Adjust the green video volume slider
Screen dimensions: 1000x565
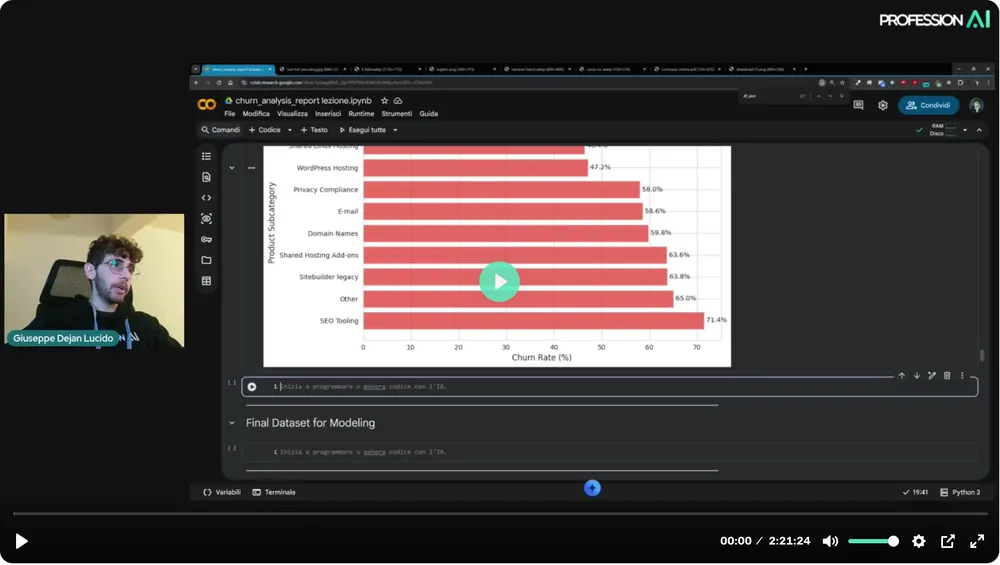click(874, 541)
